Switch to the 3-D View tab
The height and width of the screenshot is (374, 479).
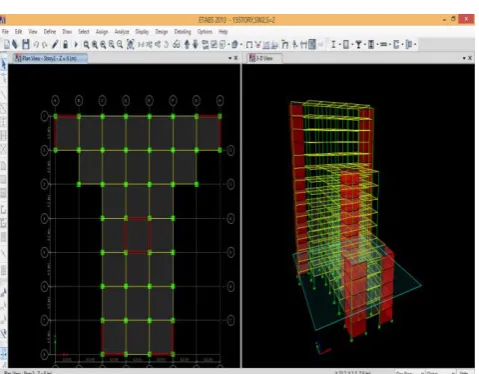265,58
